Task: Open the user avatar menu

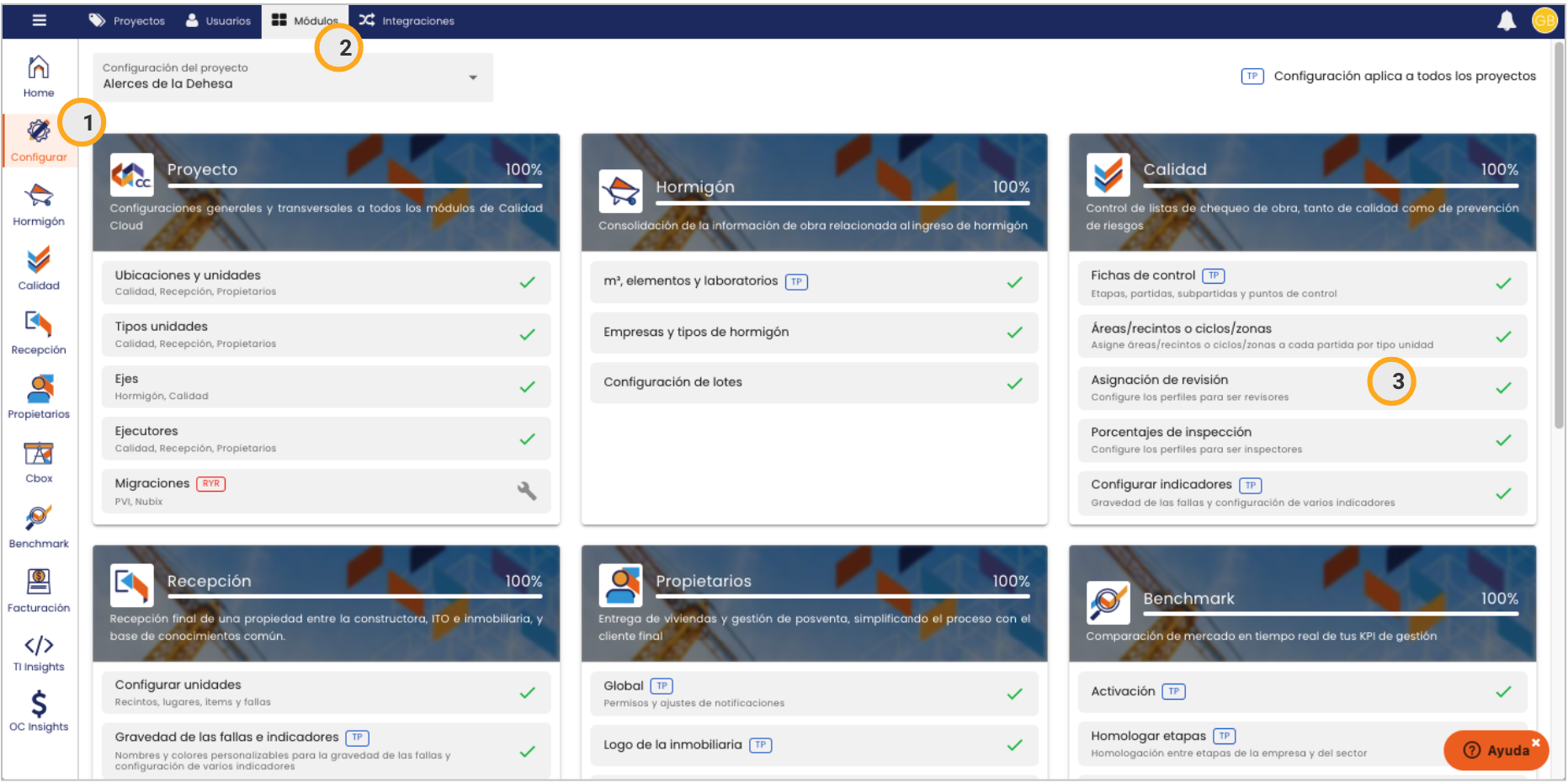Action: 1544,20
